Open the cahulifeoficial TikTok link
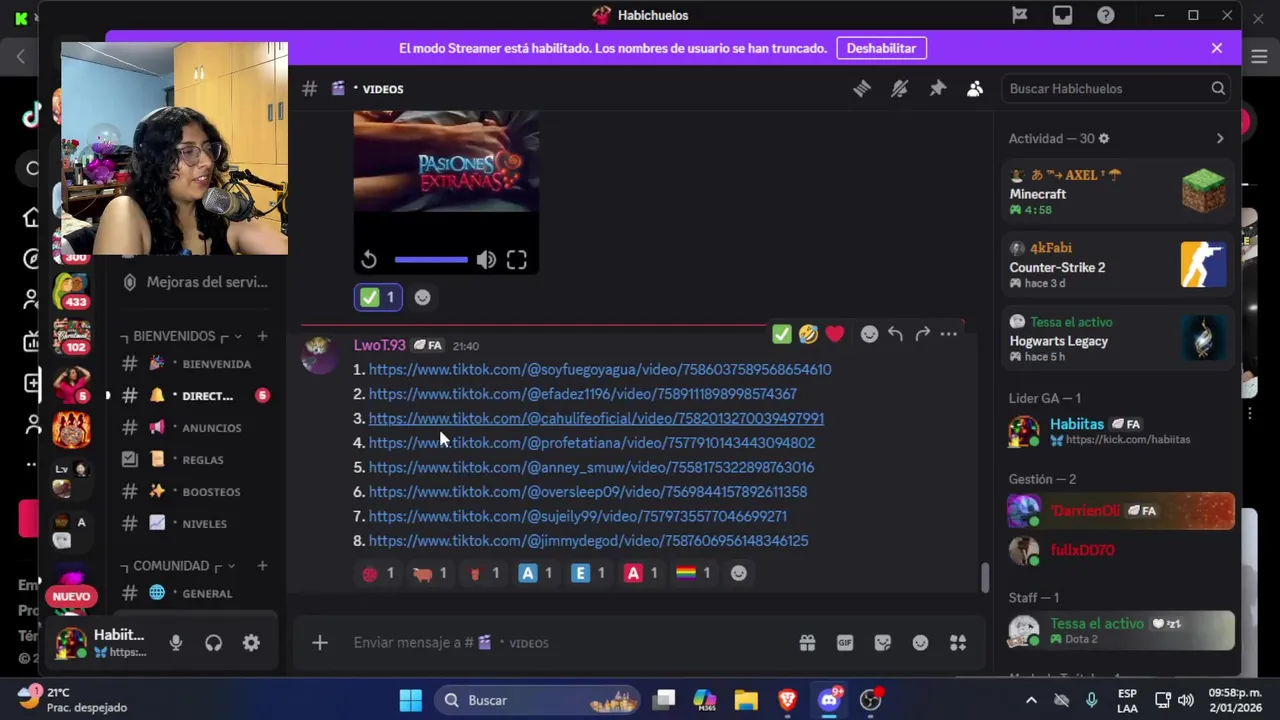The width and height of the screenshot is (1280, 720). pos(596,418)
